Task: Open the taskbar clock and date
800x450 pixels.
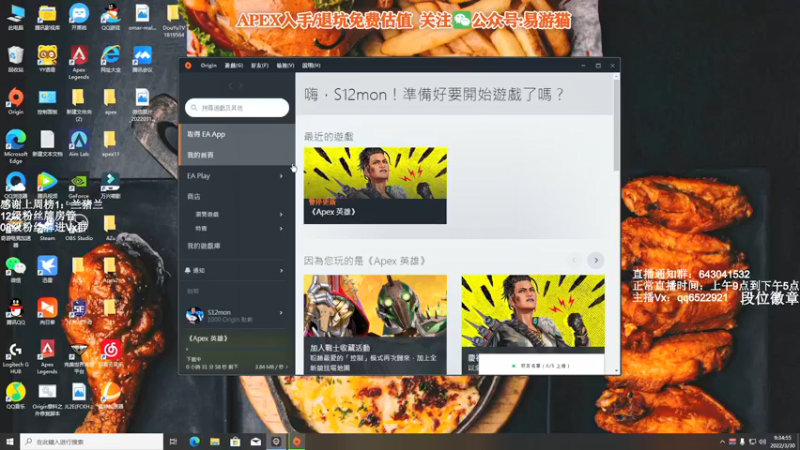Action: click(x=783, y=441)
